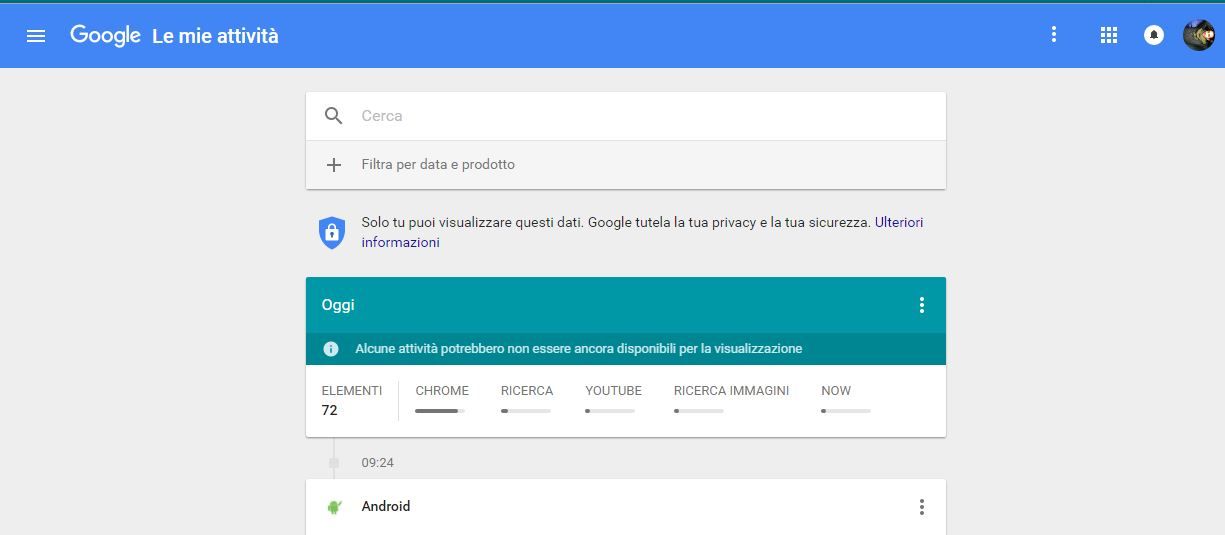Screen dimensions: 1225x535
Task: Click the Now usage progress bar
Action: click(846, 411)
